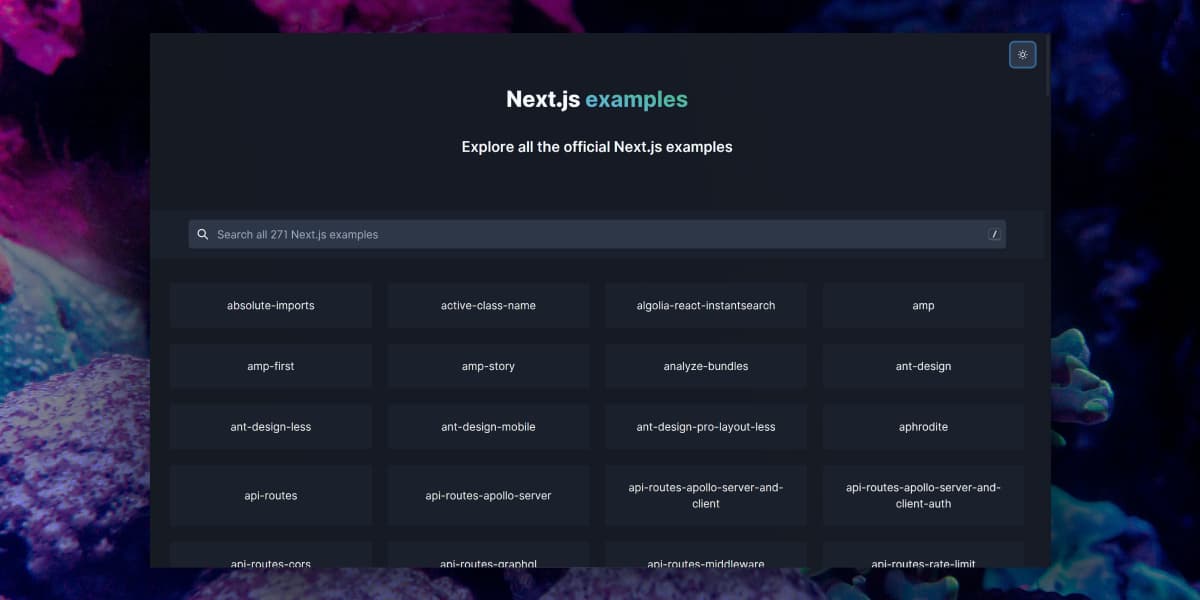Open the absolute-imports example

(271, 305)
